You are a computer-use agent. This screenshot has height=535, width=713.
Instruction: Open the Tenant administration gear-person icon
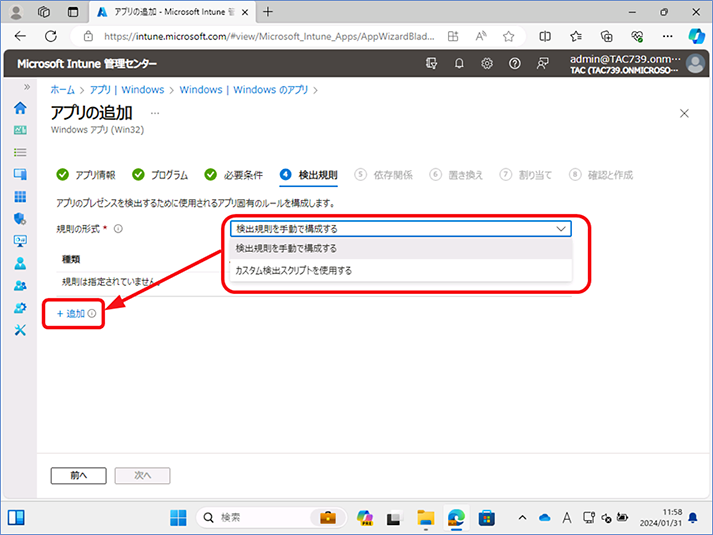tap(20, 308)
